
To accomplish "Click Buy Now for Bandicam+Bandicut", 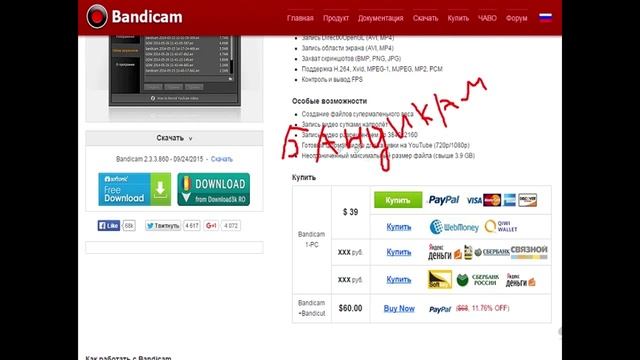I will (x=399, y=309).
